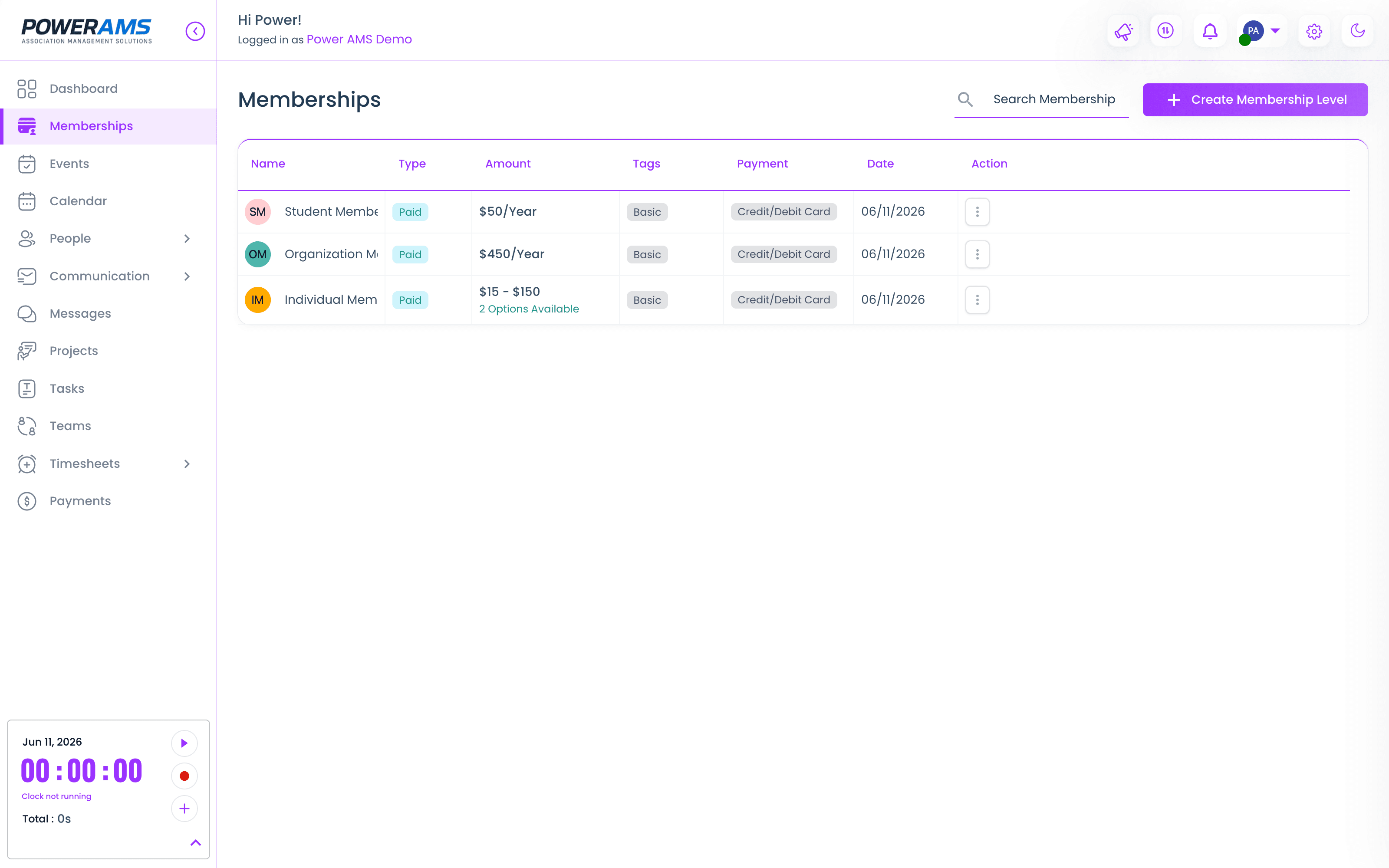Click the Teams sidebar icon
Viewport: 1389px width, 868px height.
point(27,427)
